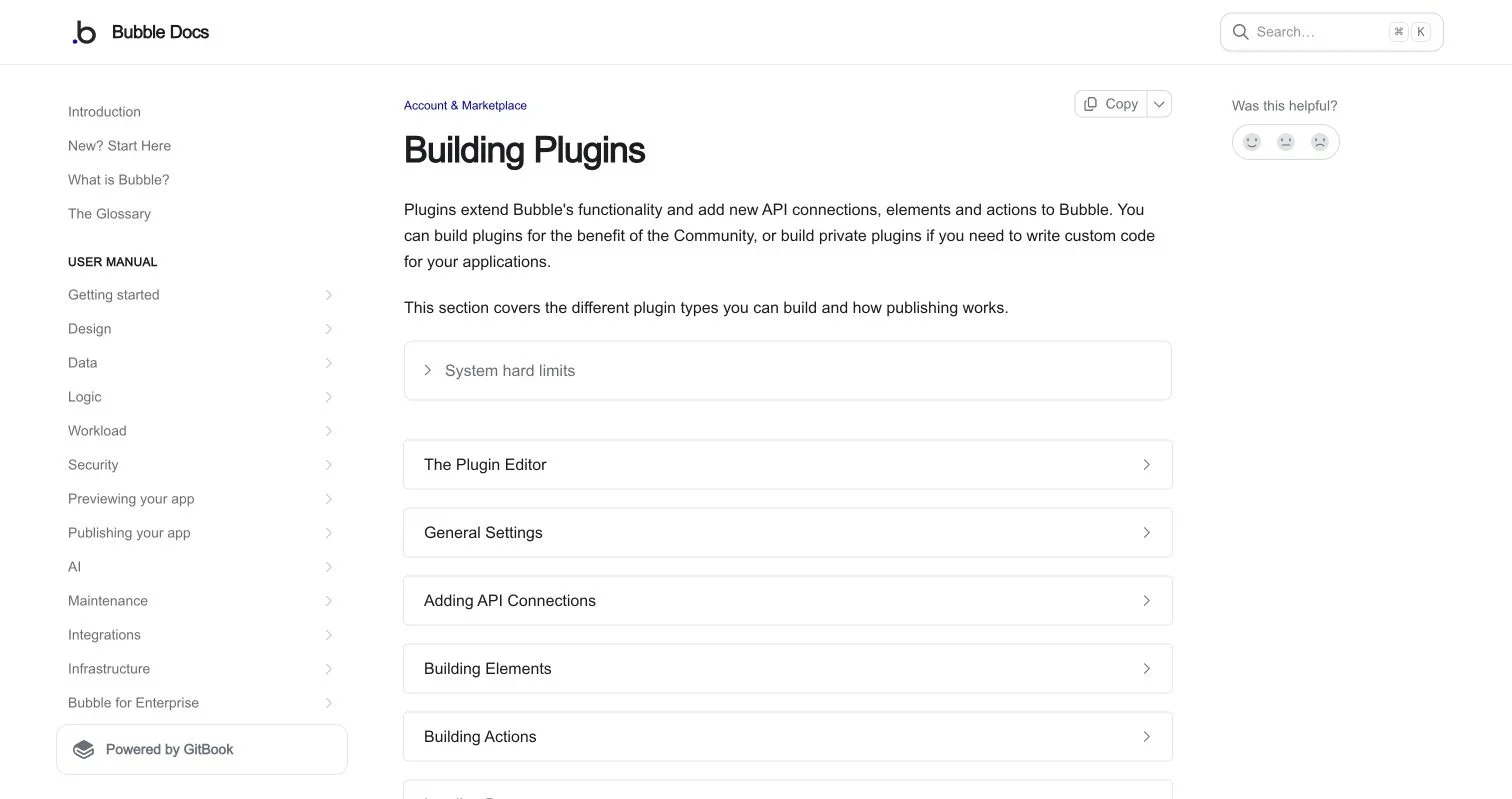The width and height of the screenshot is (1512, 799).
Task: Select Maintenance in the sidebar
Action: tap(108, 601)
